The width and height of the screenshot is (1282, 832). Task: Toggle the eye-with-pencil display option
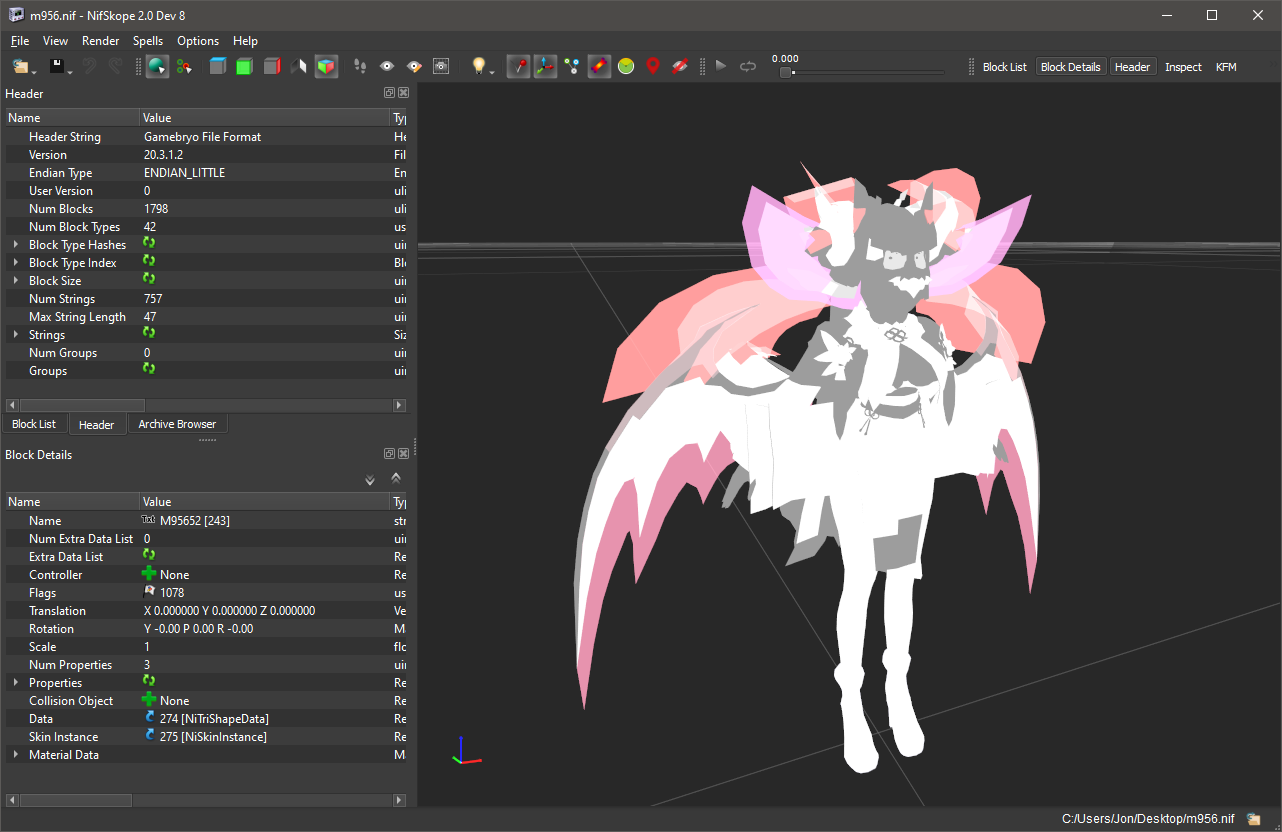tap(412, 66)
